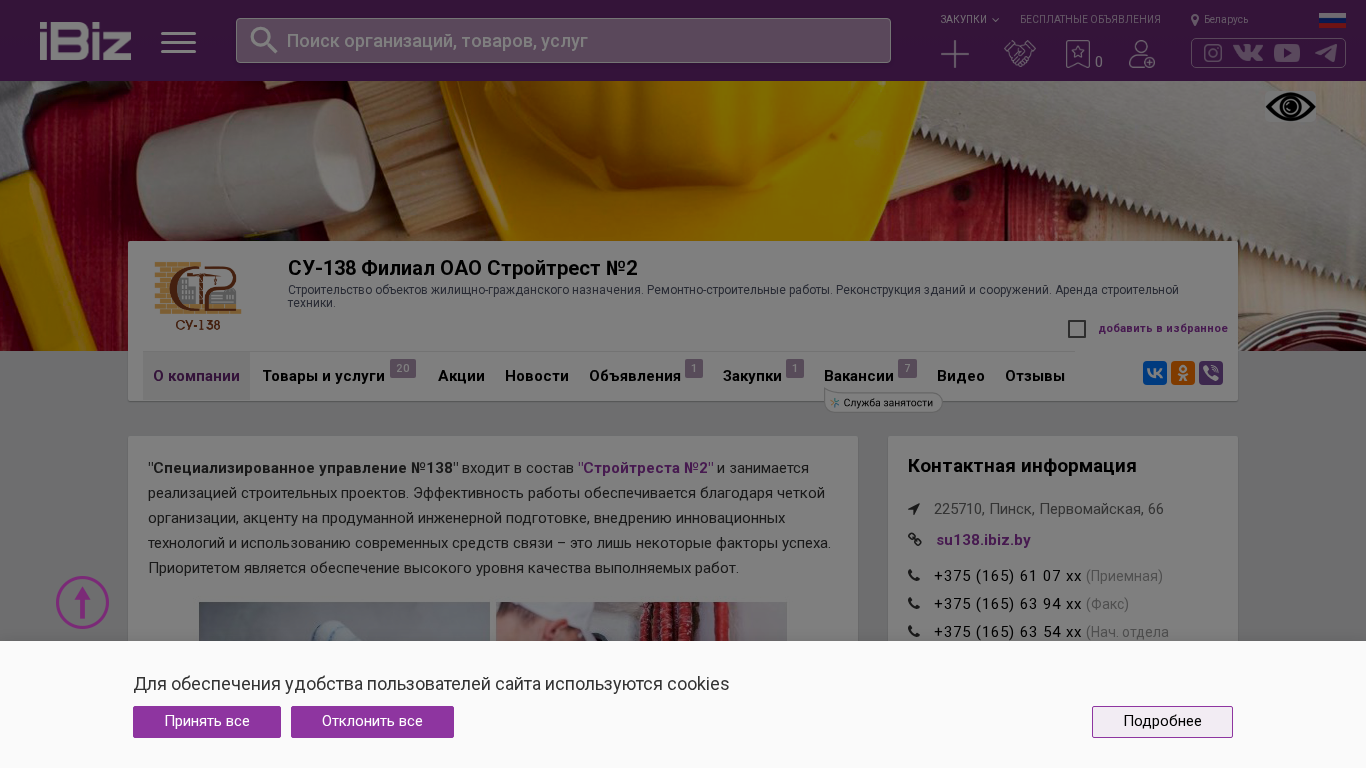This screenshot has height=768, width=1366.
Task: Accept all cookies with Принять все
Action: [x=207, y=722]
